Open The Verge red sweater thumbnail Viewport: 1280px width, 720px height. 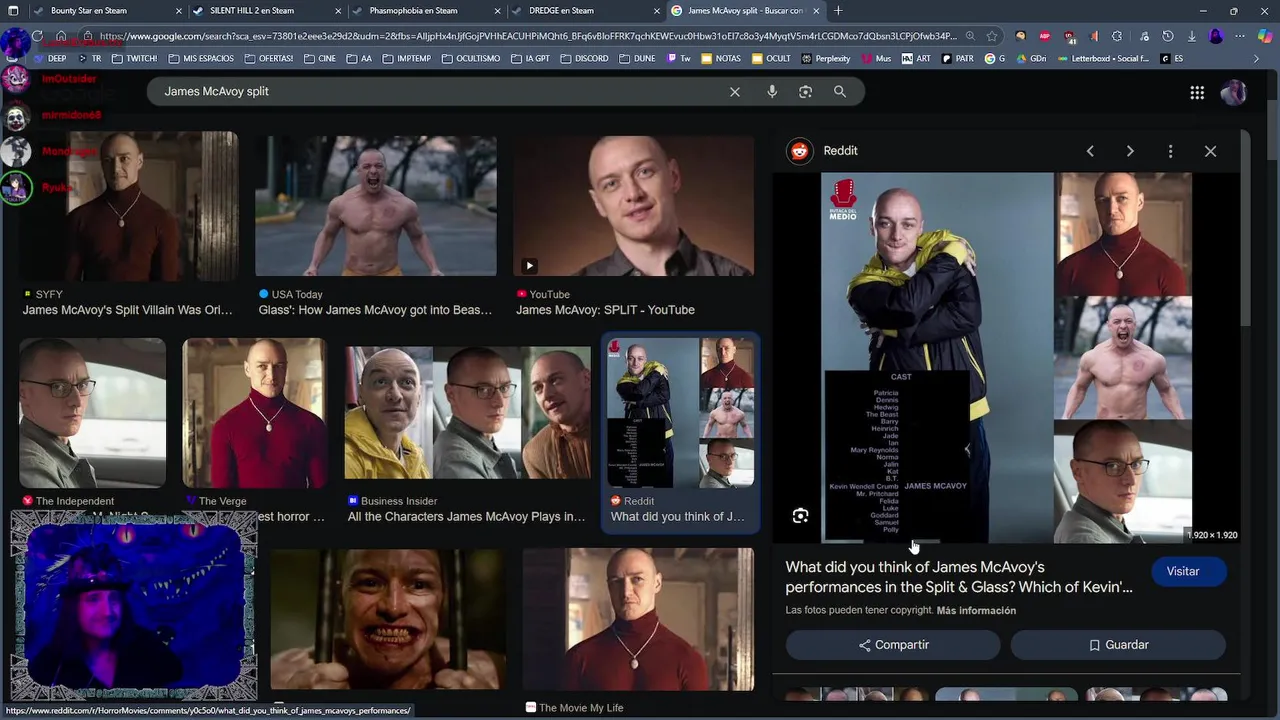pyautogui.click(x=255, y=413)
